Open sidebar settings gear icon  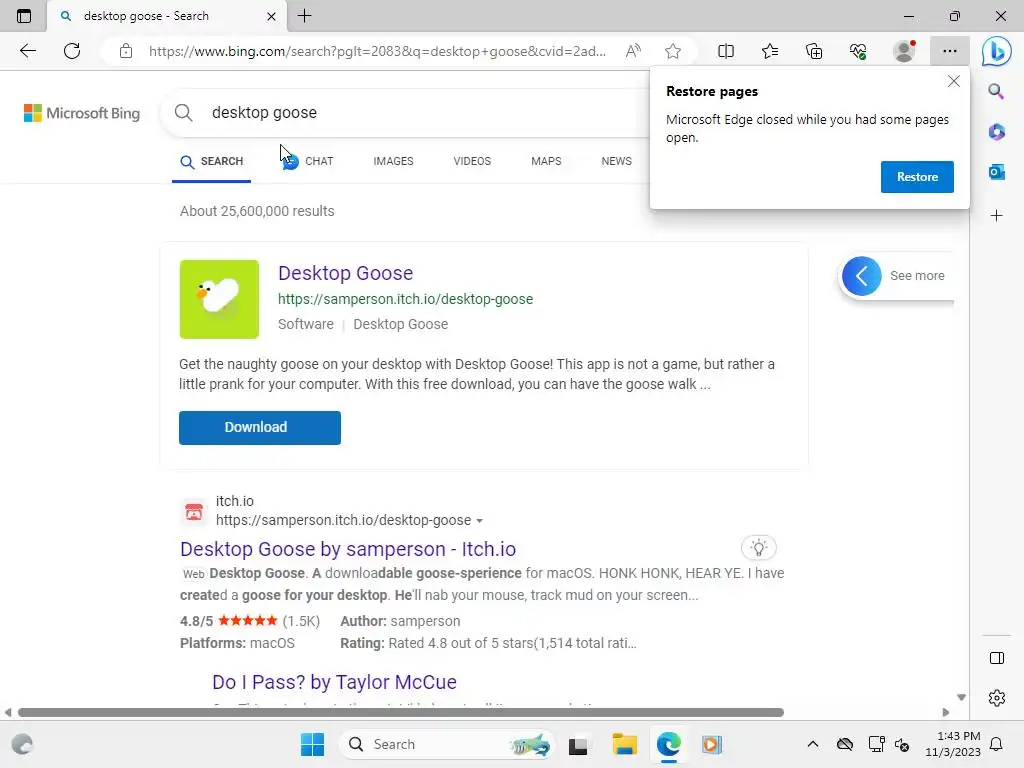click(997, 698)
